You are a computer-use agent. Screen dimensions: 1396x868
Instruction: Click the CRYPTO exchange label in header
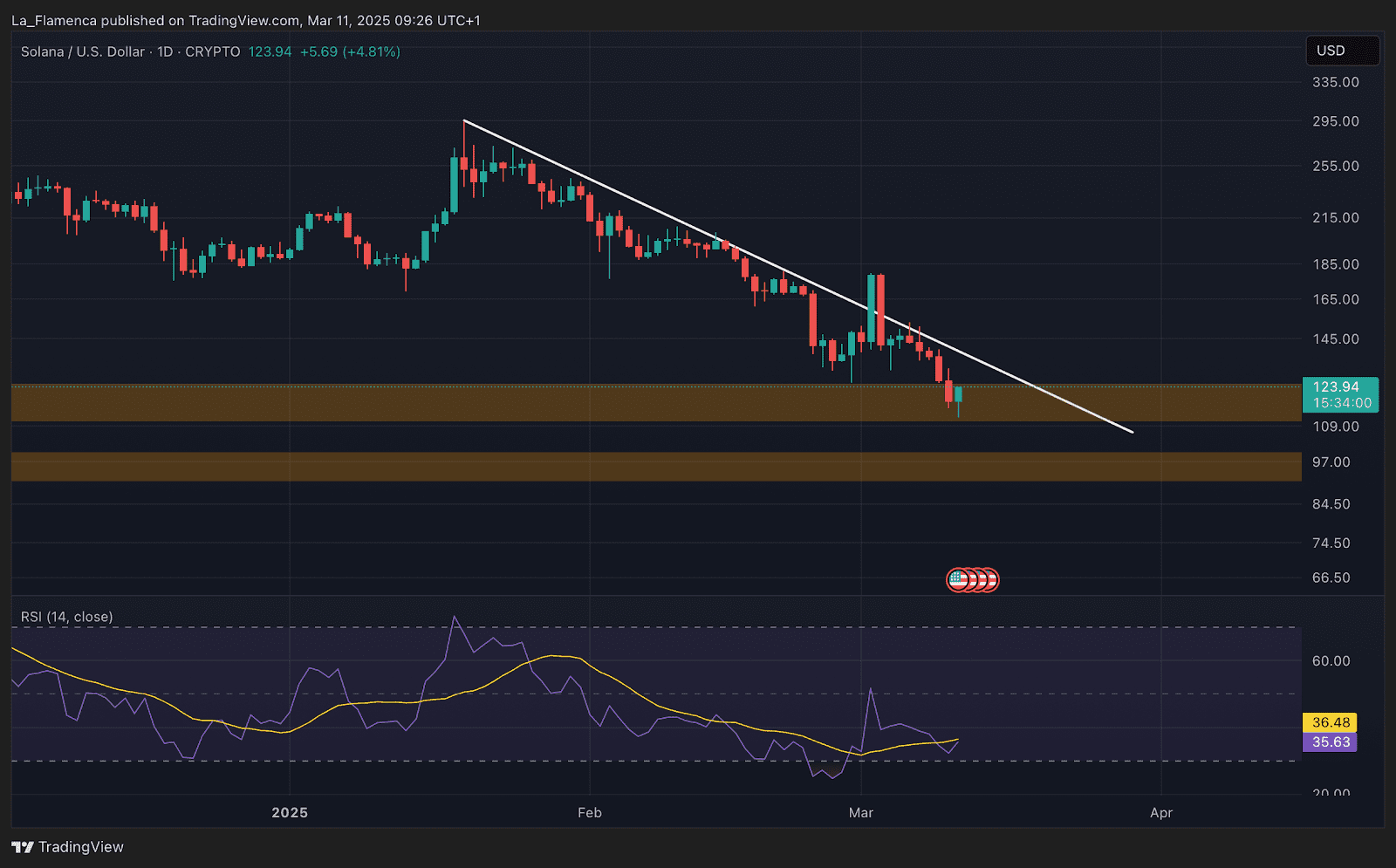pyautogui.click(x=213, y=51)
